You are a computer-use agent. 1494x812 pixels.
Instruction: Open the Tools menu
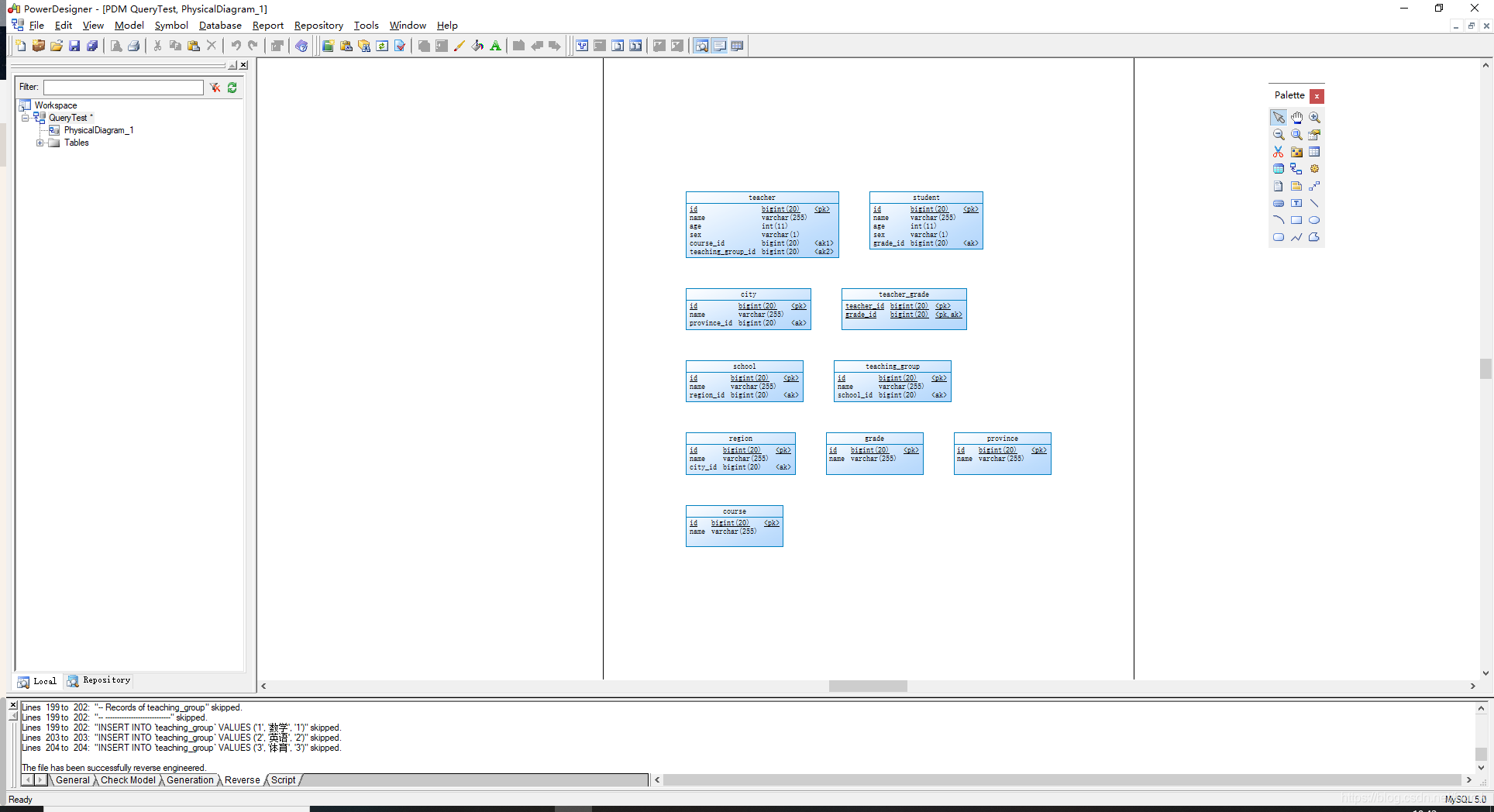(x=367, y=26)
